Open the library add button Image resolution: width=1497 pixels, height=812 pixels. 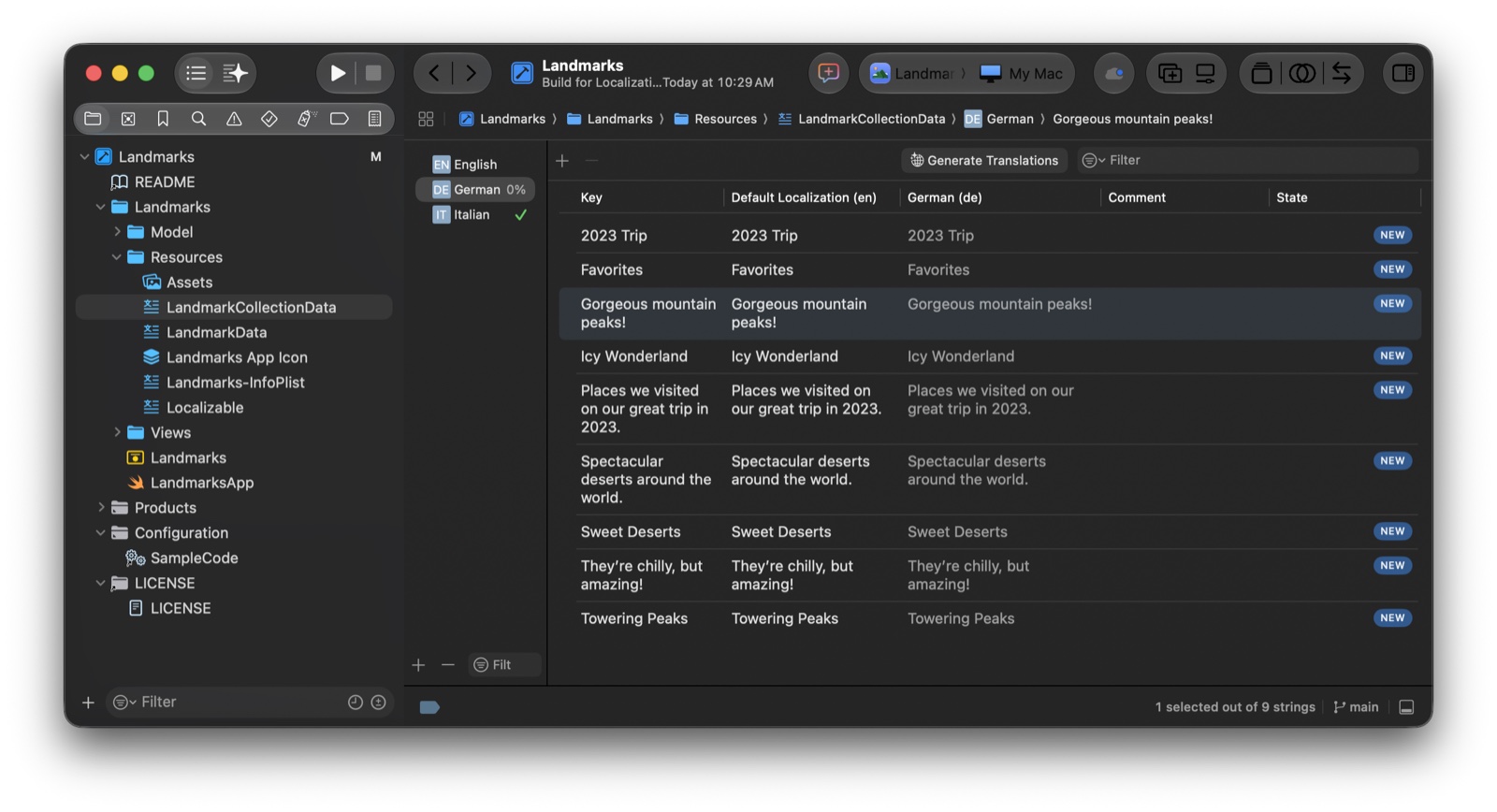(1170, 73)
